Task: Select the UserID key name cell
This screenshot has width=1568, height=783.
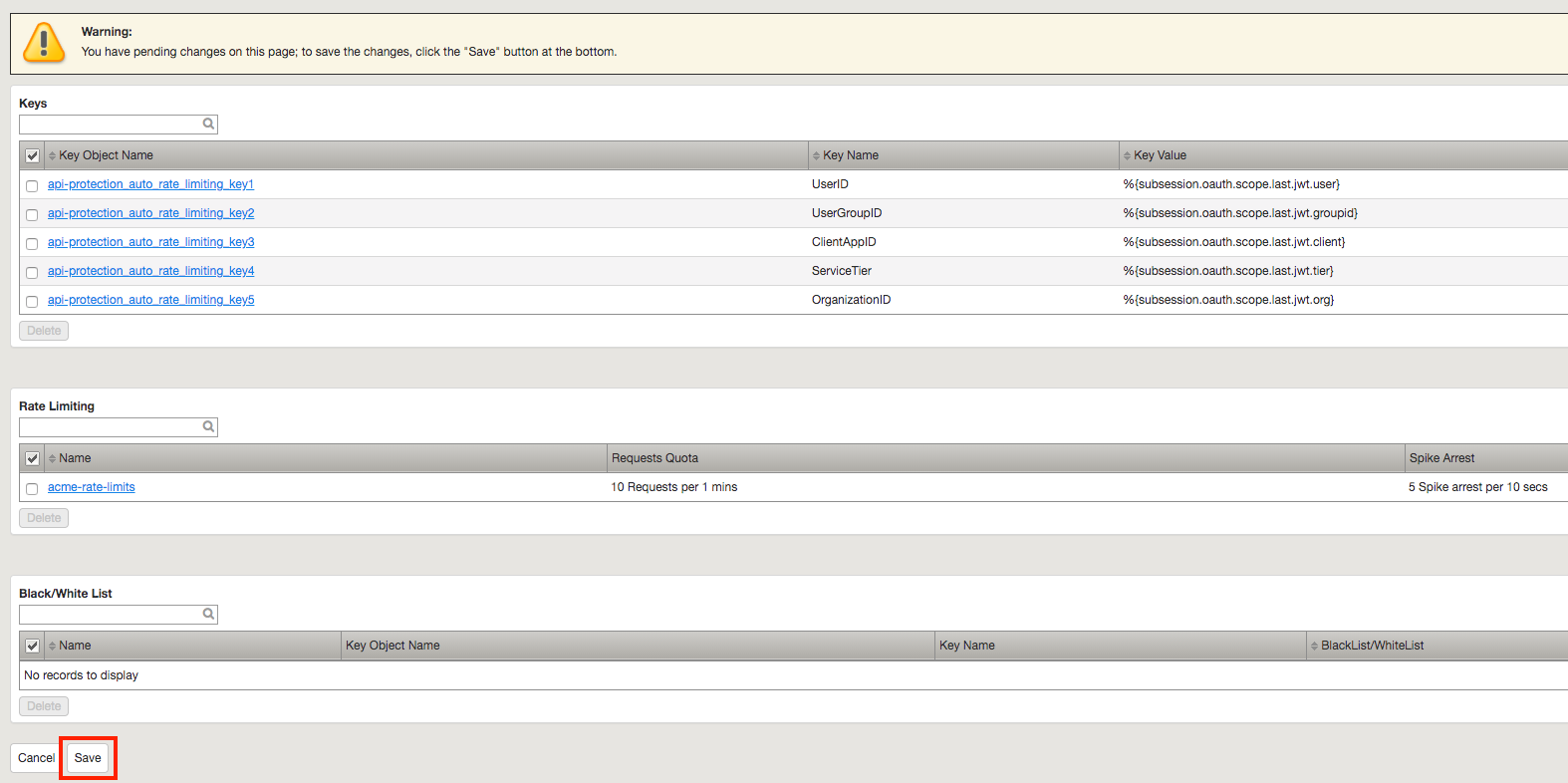Action: [x=830, y=184]
